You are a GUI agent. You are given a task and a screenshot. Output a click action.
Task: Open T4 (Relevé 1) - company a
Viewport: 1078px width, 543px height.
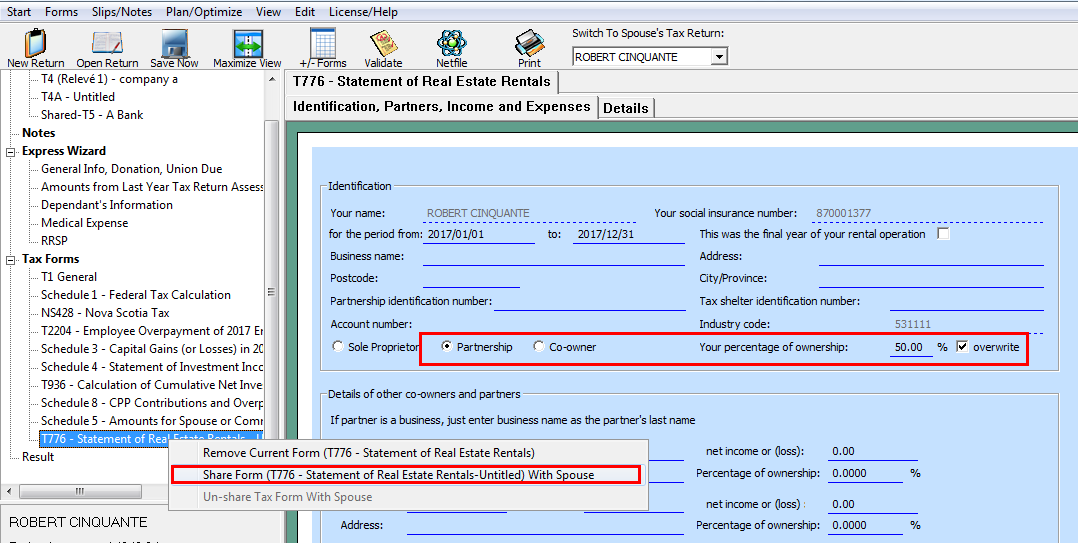(109, 79)
